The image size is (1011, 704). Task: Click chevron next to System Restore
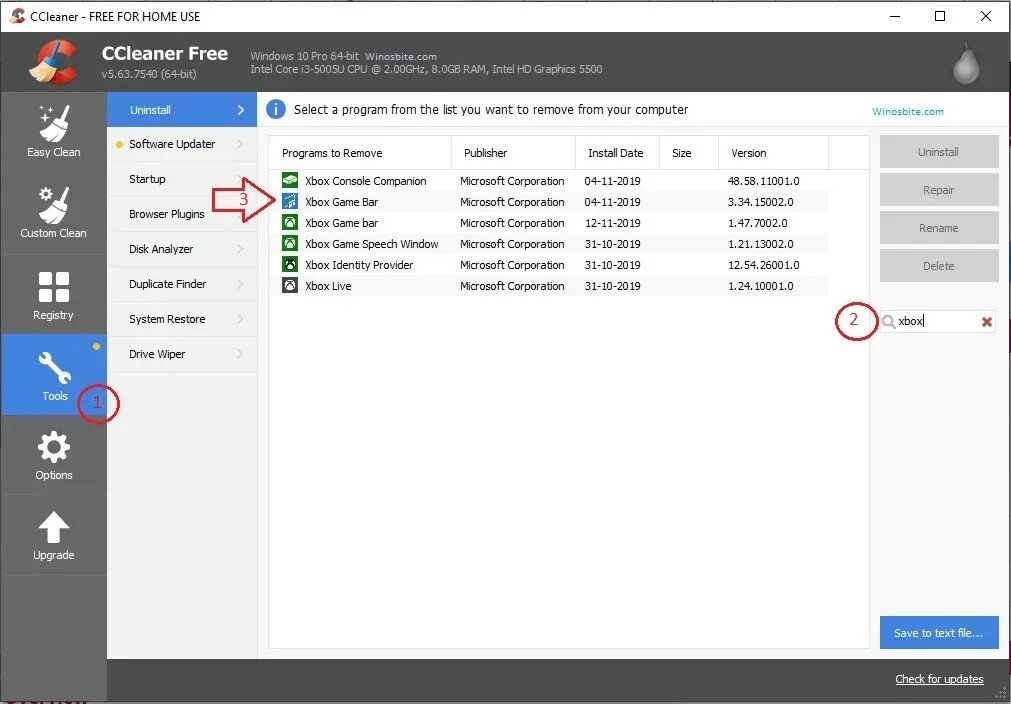pos(240,319)
